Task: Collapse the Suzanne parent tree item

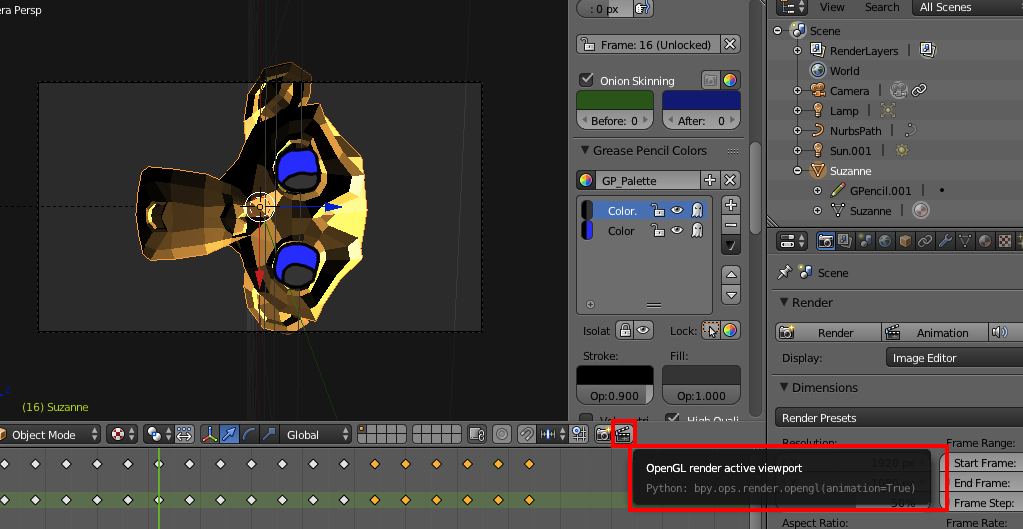Action: 797,171
